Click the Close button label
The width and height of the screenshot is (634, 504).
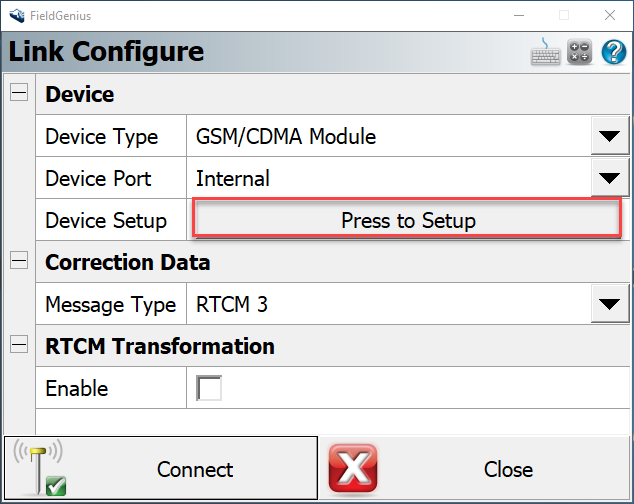[508, 469]
